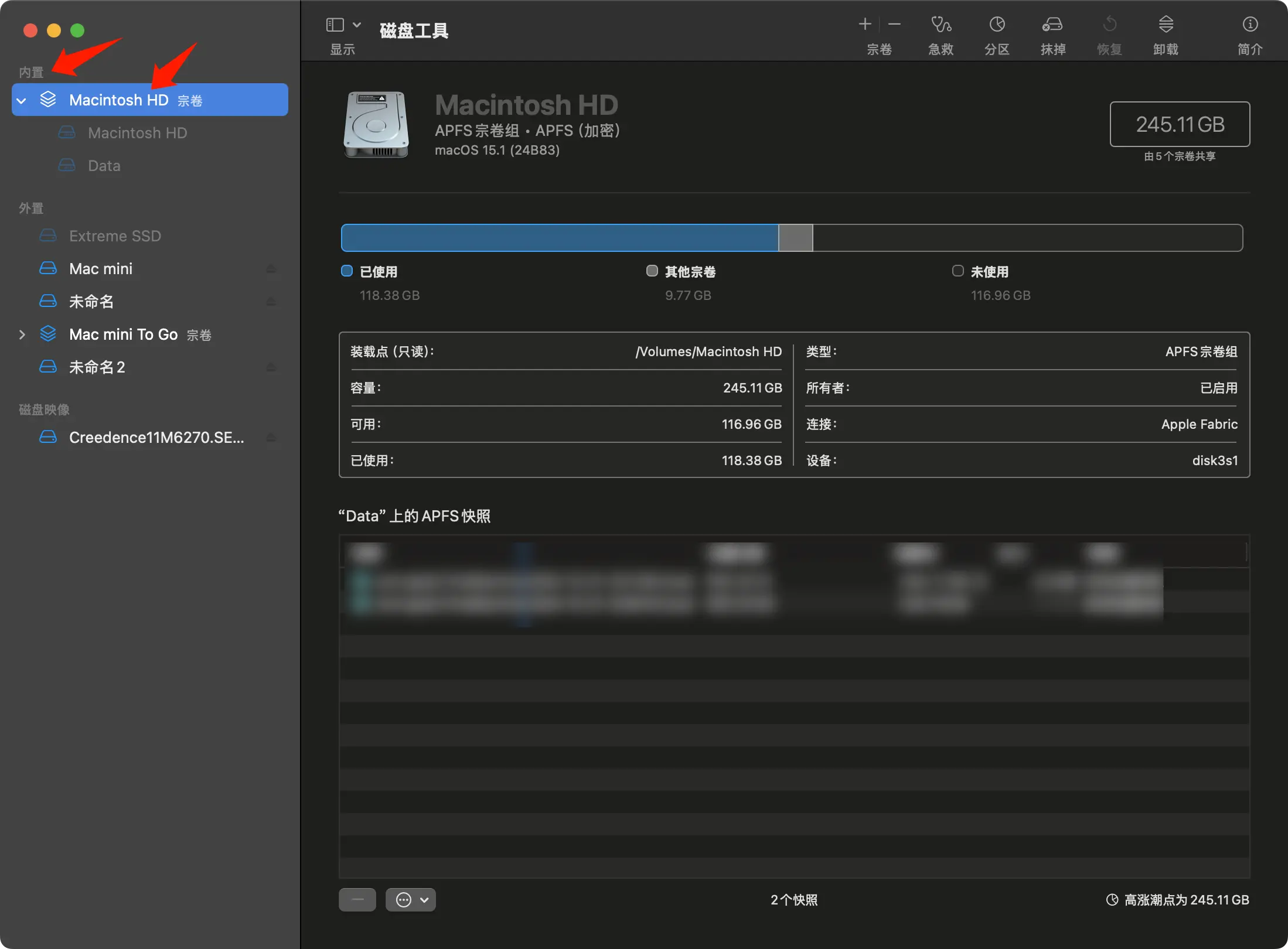Click the blue used segment of storage bar
1288x949 pixels.
coord(560,238)
